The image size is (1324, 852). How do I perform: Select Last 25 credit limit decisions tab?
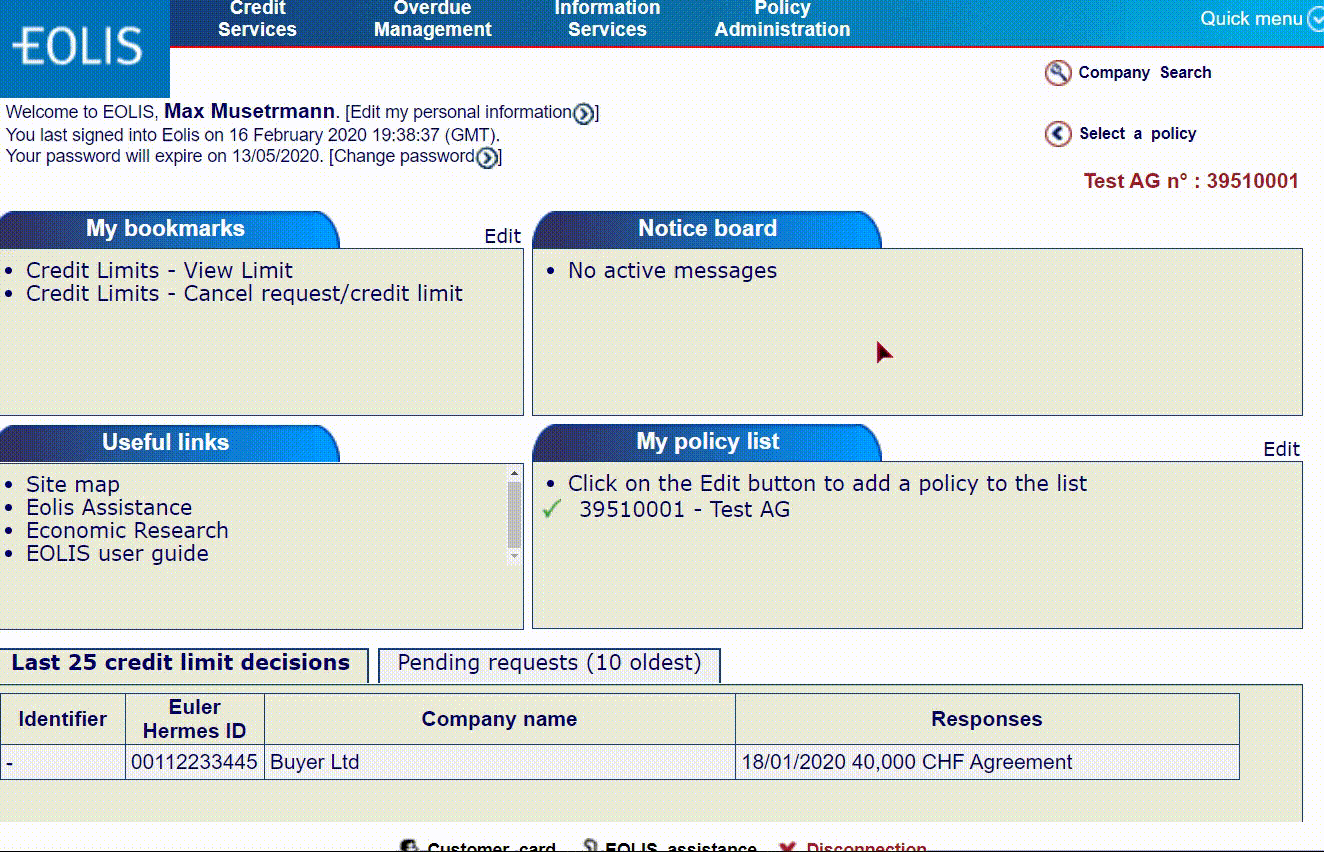(x=181, y=664)
